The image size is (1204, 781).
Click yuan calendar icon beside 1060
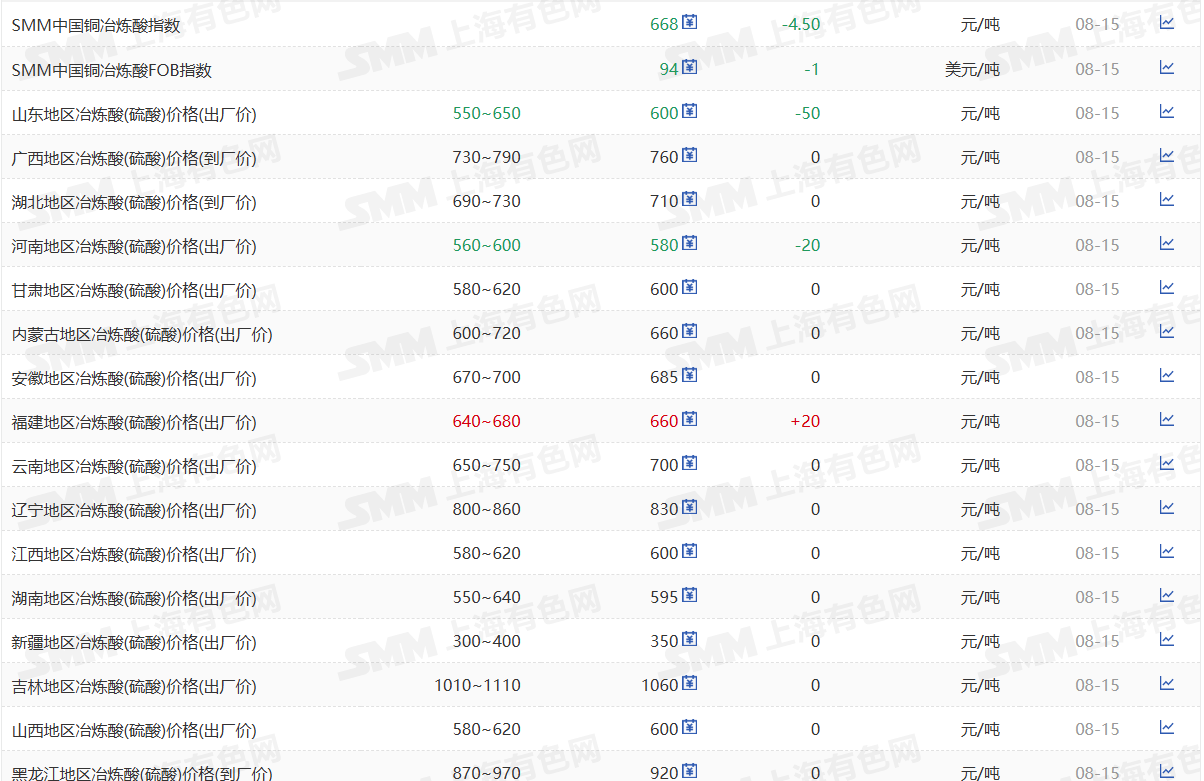(x=689, y=683)
